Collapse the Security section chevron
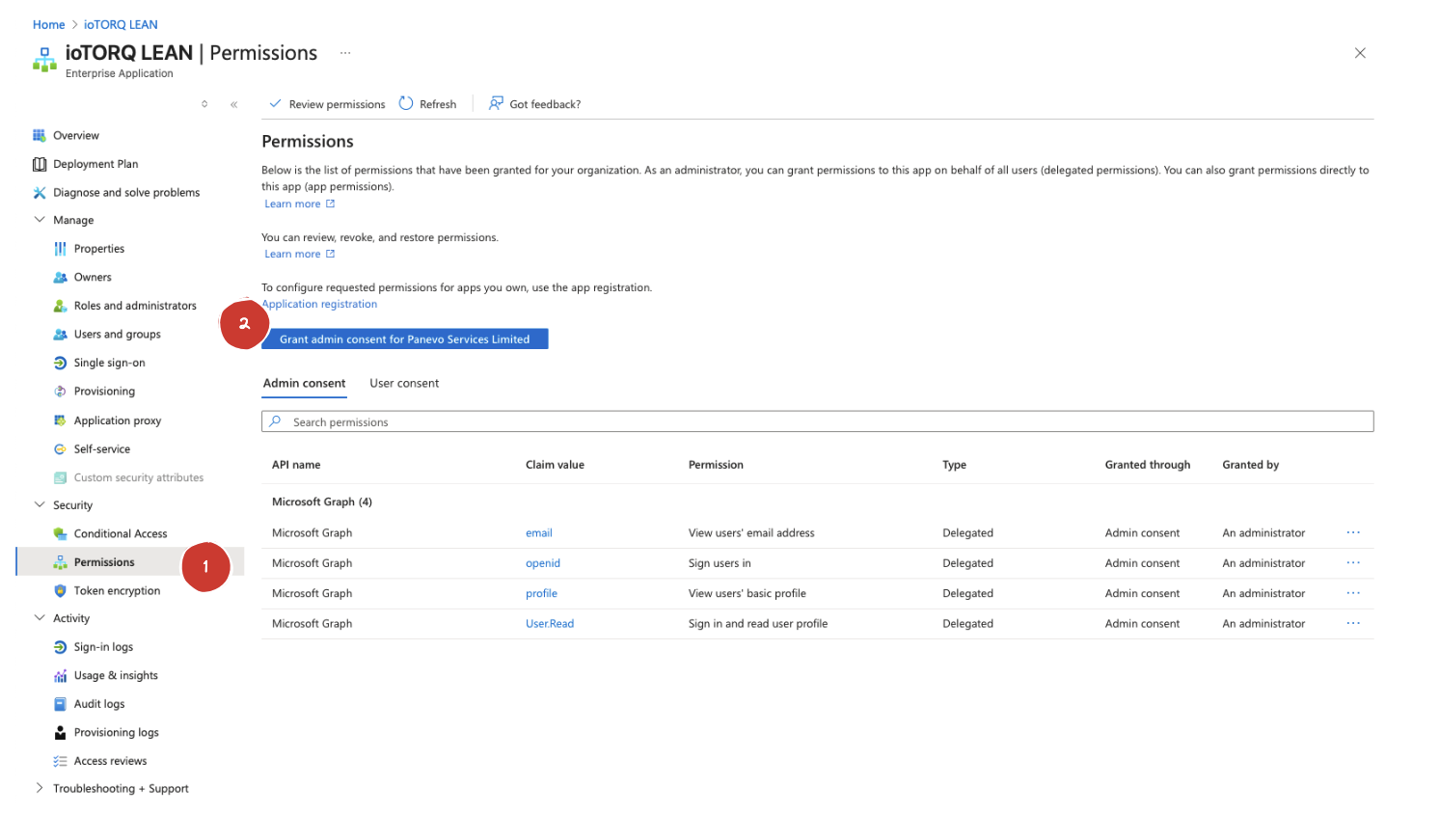Screen dimensions: 1440x840 pos(40,504)
